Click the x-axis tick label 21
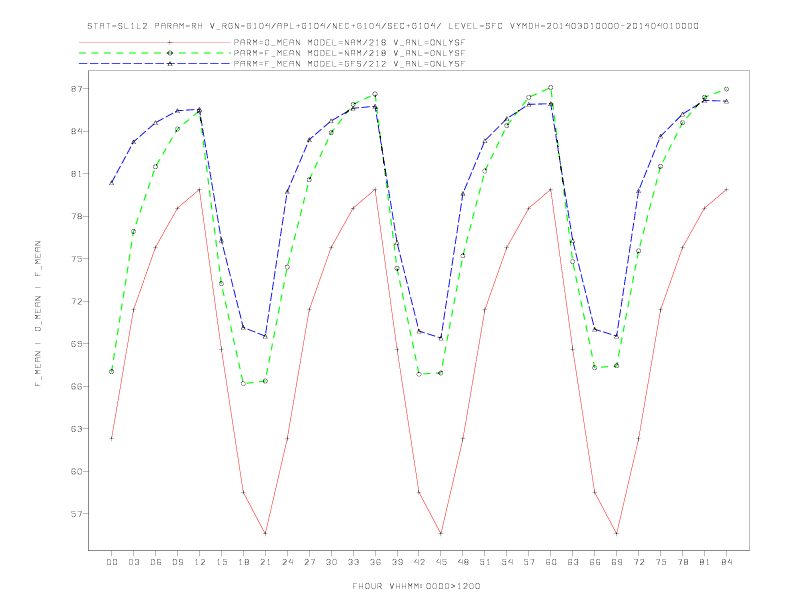792x612 pixels. click(265, 562)
